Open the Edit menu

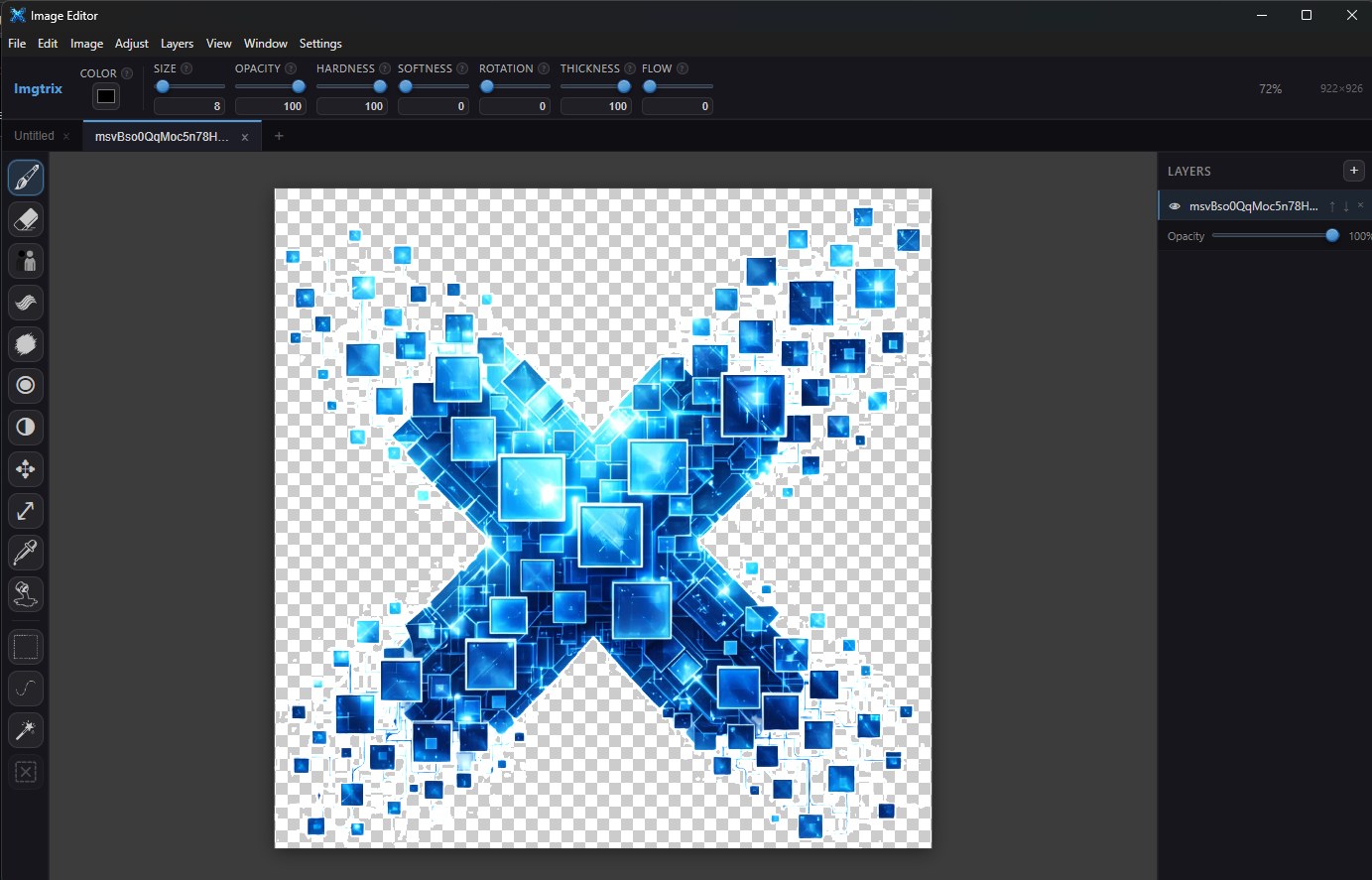pyautogui.click(x=48, y=44)
